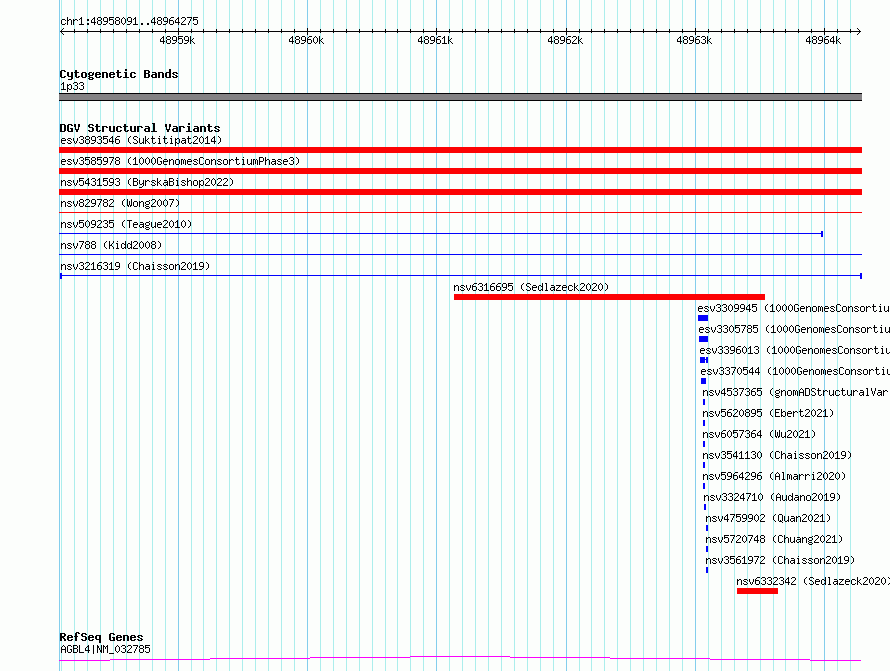Screen dimensions: 890x671
Task: Click the esv3893546 (Suktitipat2014) variant label
Action: coord(141,140)
